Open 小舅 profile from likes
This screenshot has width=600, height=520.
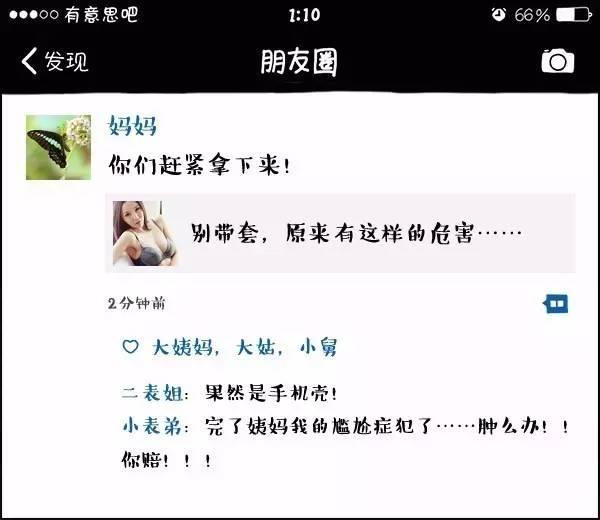(x=318, y=347)
